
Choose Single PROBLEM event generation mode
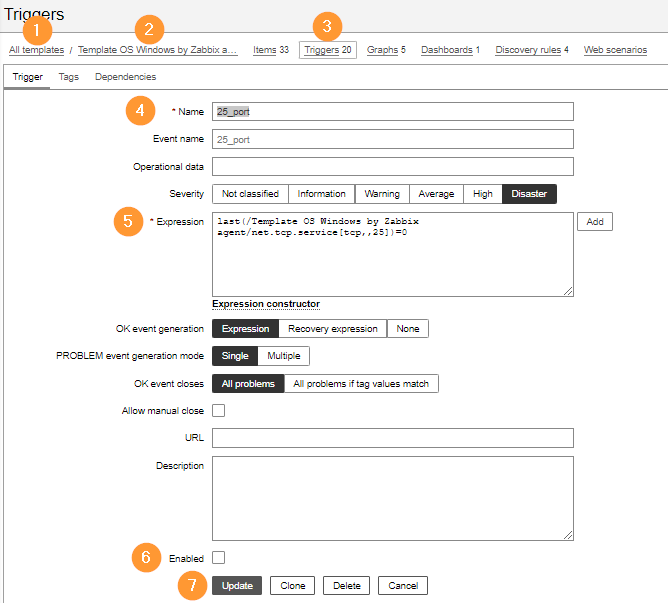point(235,356)
